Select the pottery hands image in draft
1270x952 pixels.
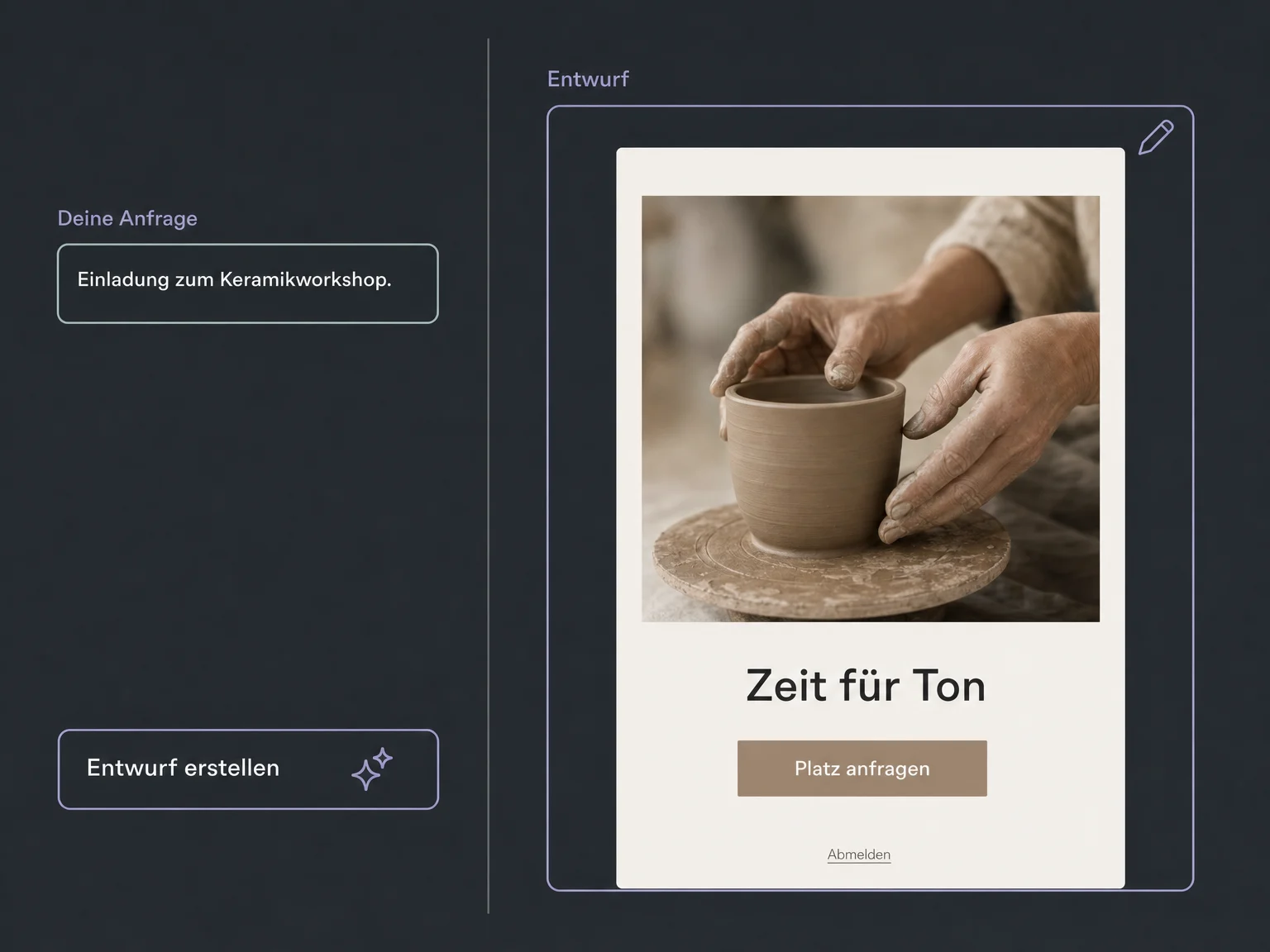[x=871, y=408]
